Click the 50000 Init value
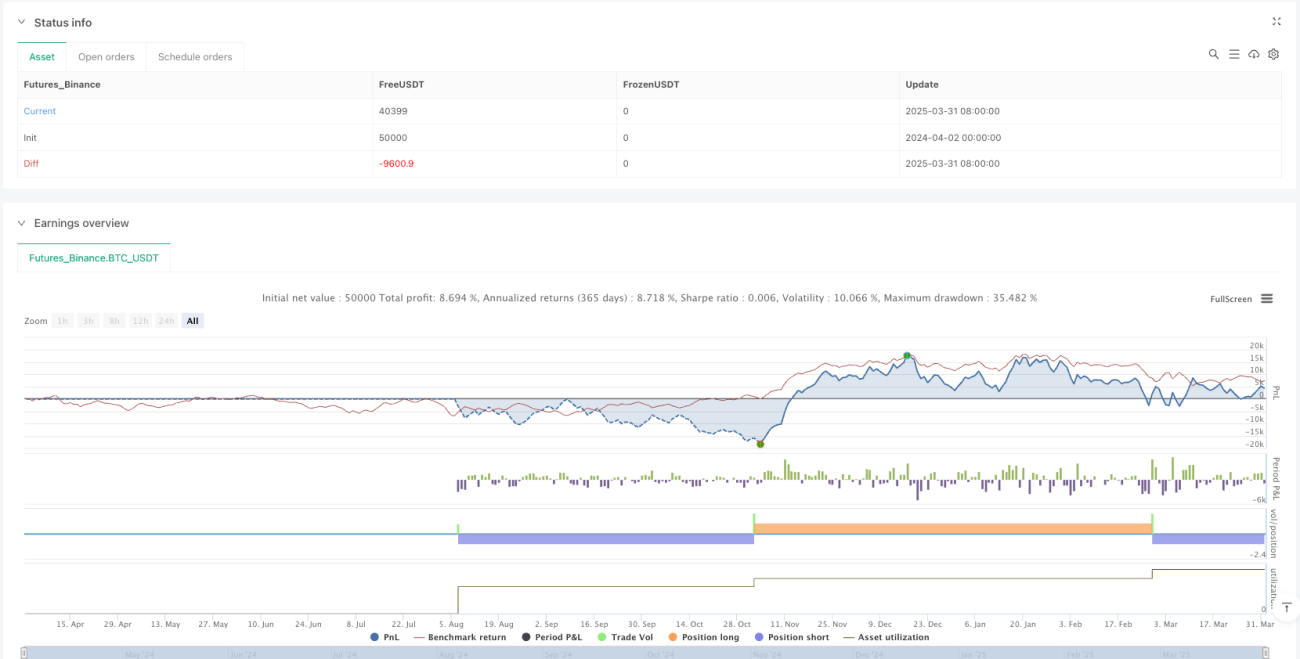The width and height of the screenshot is (1300, 659). point(392,137)
